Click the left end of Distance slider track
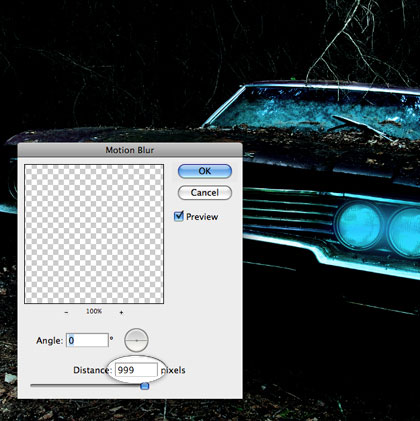Image resolution: width=420 pixels, height=421 pixels. (x=32, y=385)
